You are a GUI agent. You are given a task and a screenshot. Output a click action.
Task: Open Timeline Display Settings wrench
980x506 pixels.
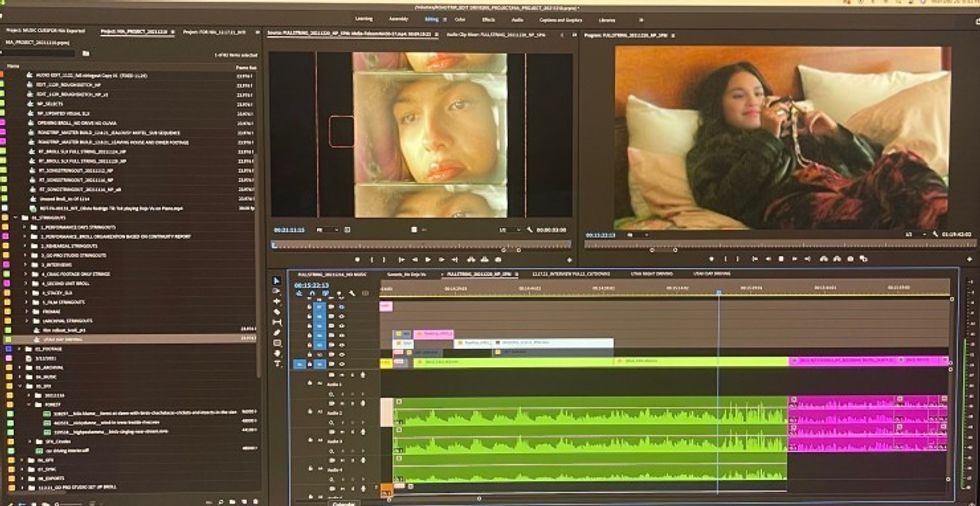[352, 294]
